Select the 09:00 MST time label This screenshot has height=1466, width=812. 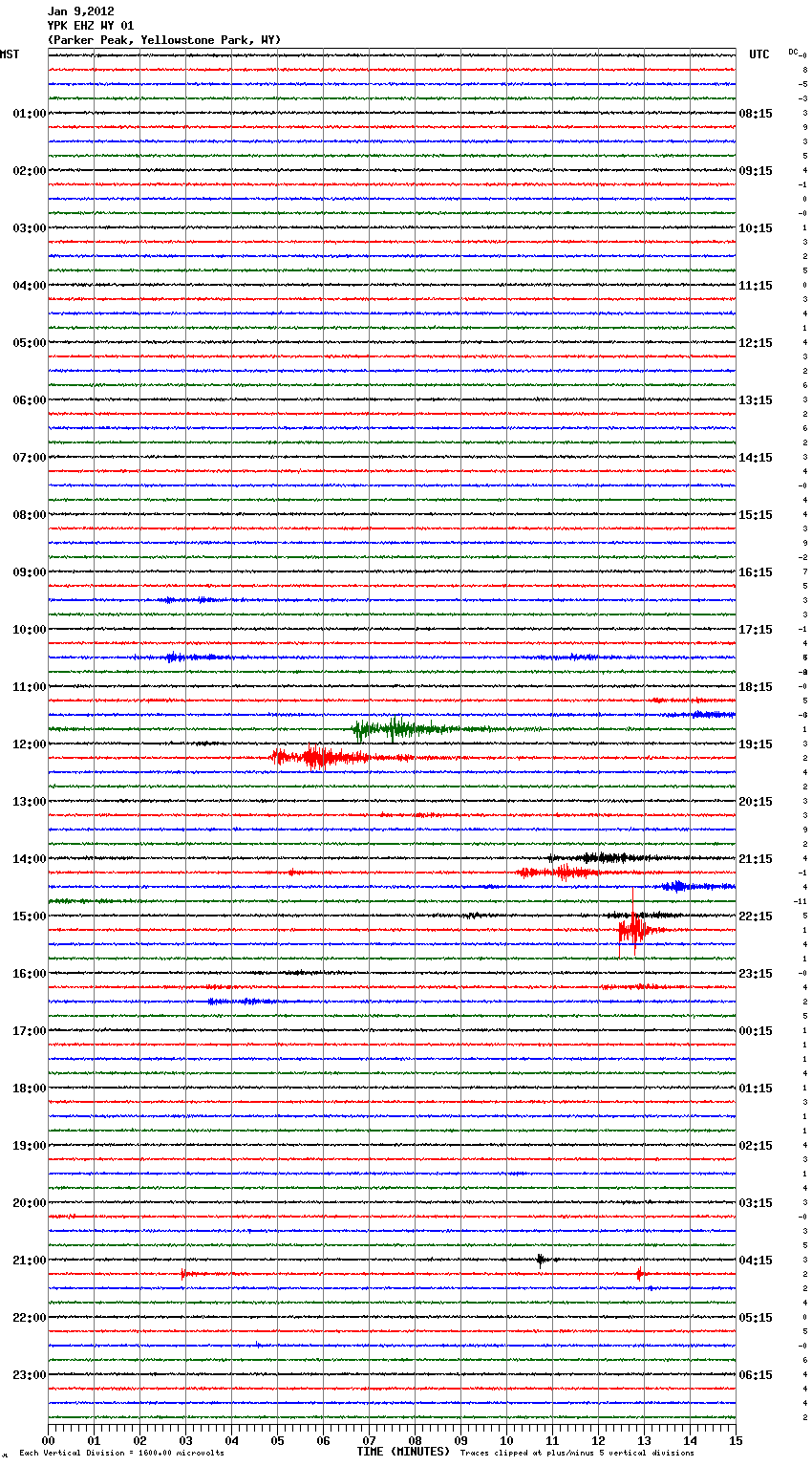point(30,572)
